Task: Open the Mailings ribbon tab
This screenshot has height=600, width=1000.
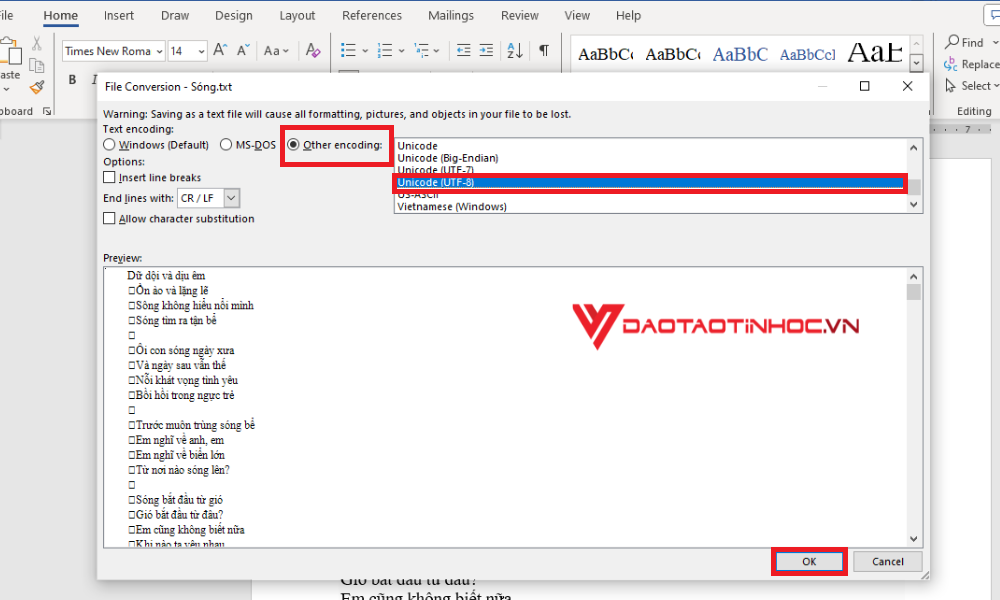Action: tap(450, 15)
